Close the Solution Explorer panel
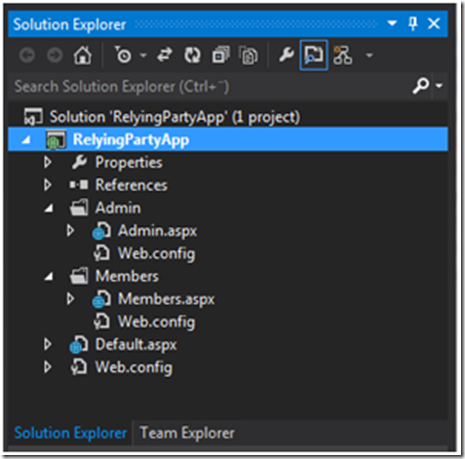This screenshot has height=459, width=465. (x=434, y=23)
